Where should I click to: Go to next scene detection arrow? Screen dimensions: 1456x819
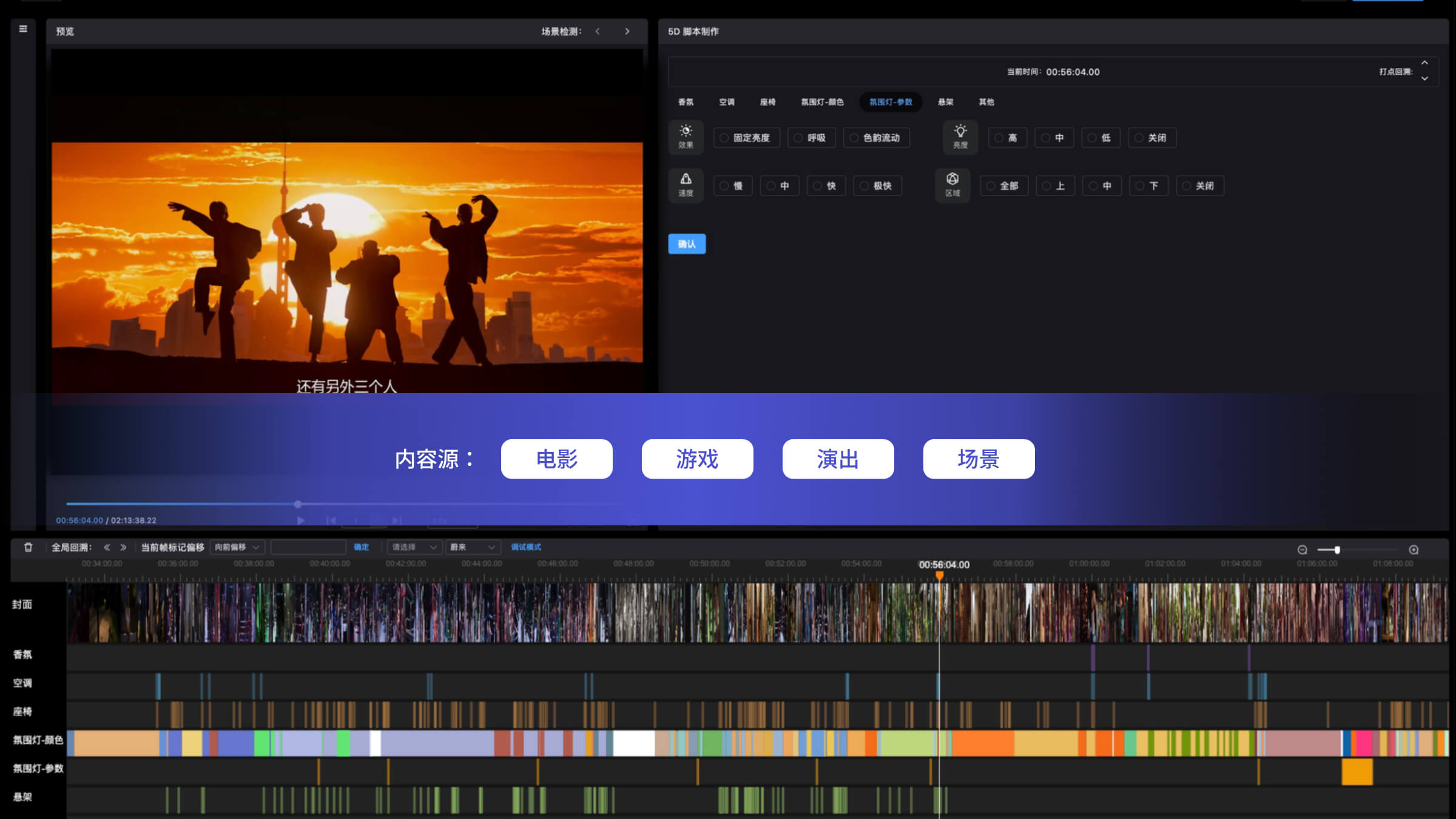[627, 32]
